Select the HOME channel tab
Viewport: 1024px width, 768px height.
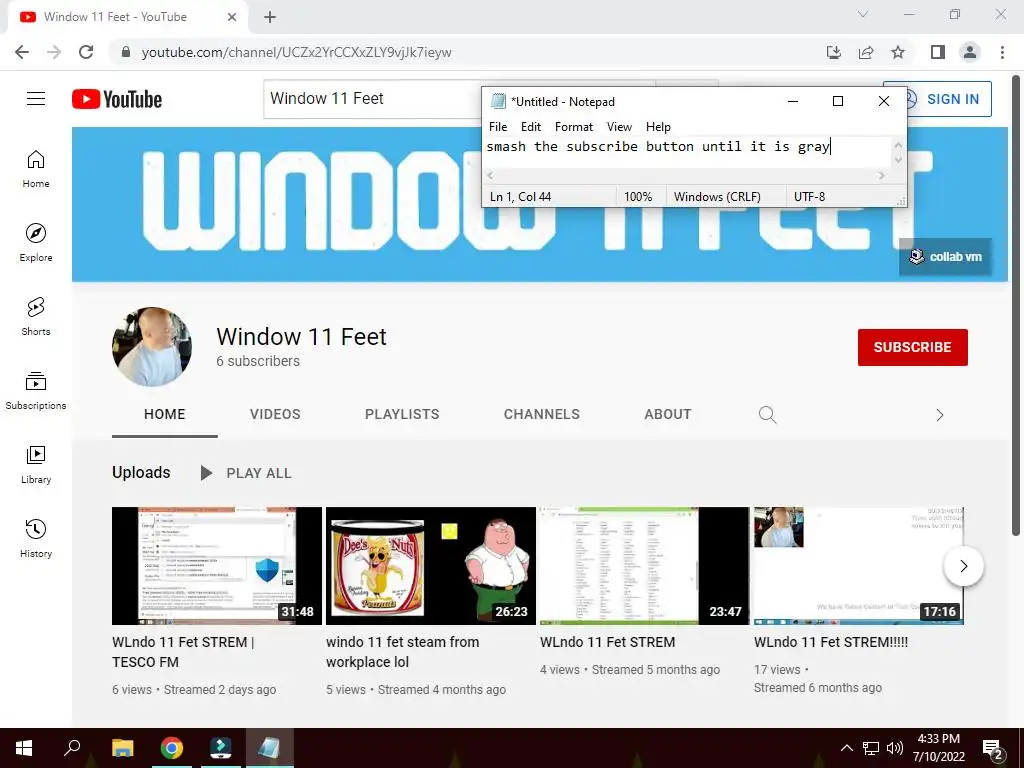coord(165,414)
